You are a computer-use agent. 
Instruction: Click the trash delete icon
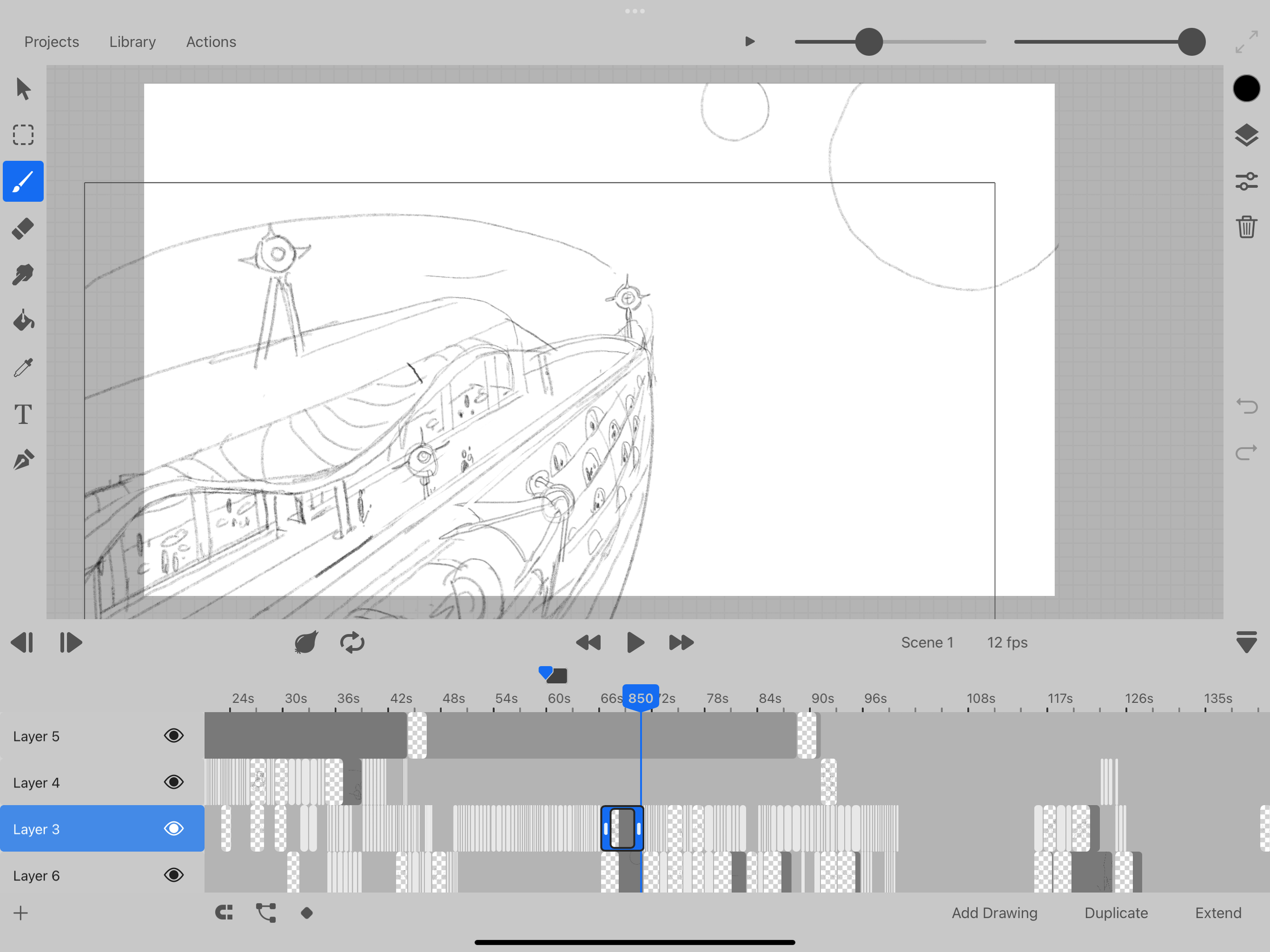tap(1246, 228)
